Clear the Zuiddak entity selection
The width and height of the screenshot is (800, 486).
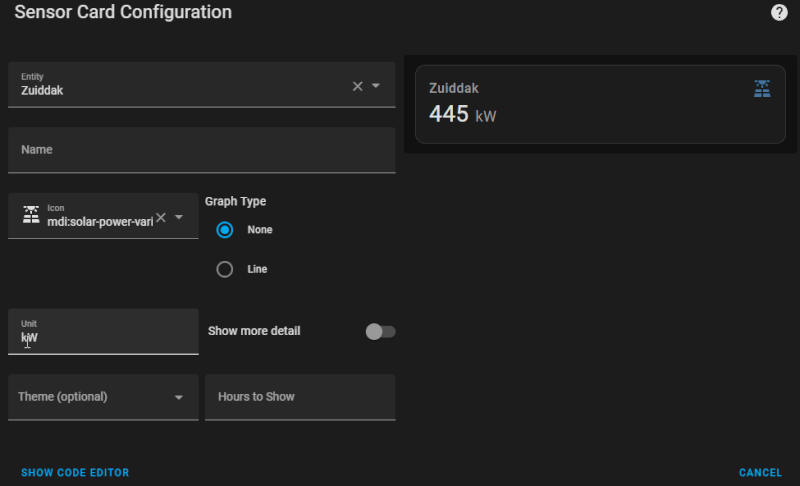click(x=357, y=86)
